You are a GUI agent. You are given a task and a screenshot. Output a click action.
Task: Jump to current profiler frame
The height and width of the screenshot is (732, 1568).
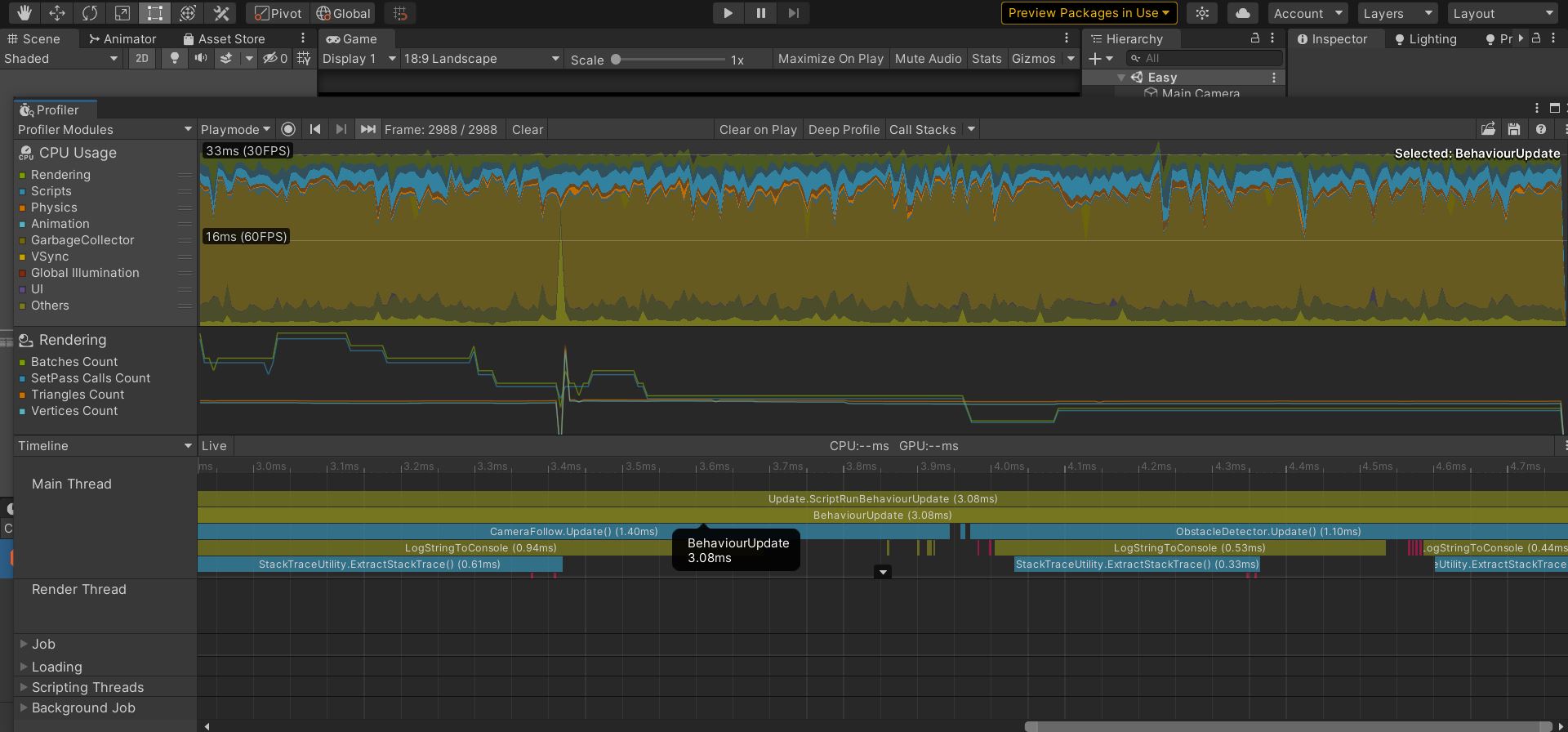367,129
